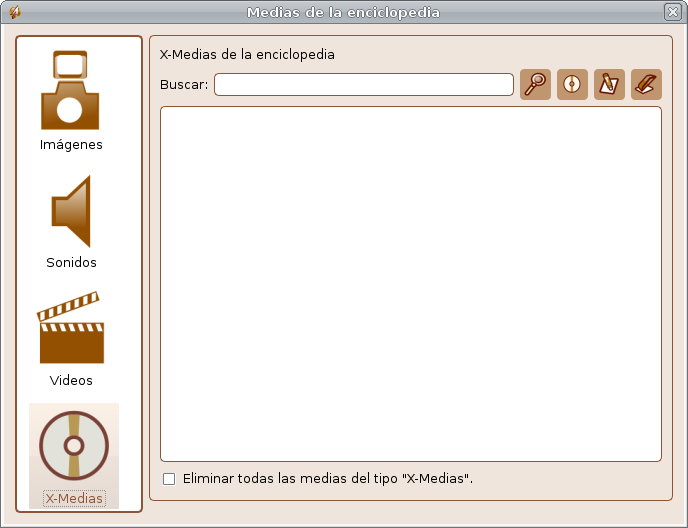The width and height of the screenshot is (688, 528).
Task: Select the Sonidos speaker icon
Action: (x=72, y=211)
